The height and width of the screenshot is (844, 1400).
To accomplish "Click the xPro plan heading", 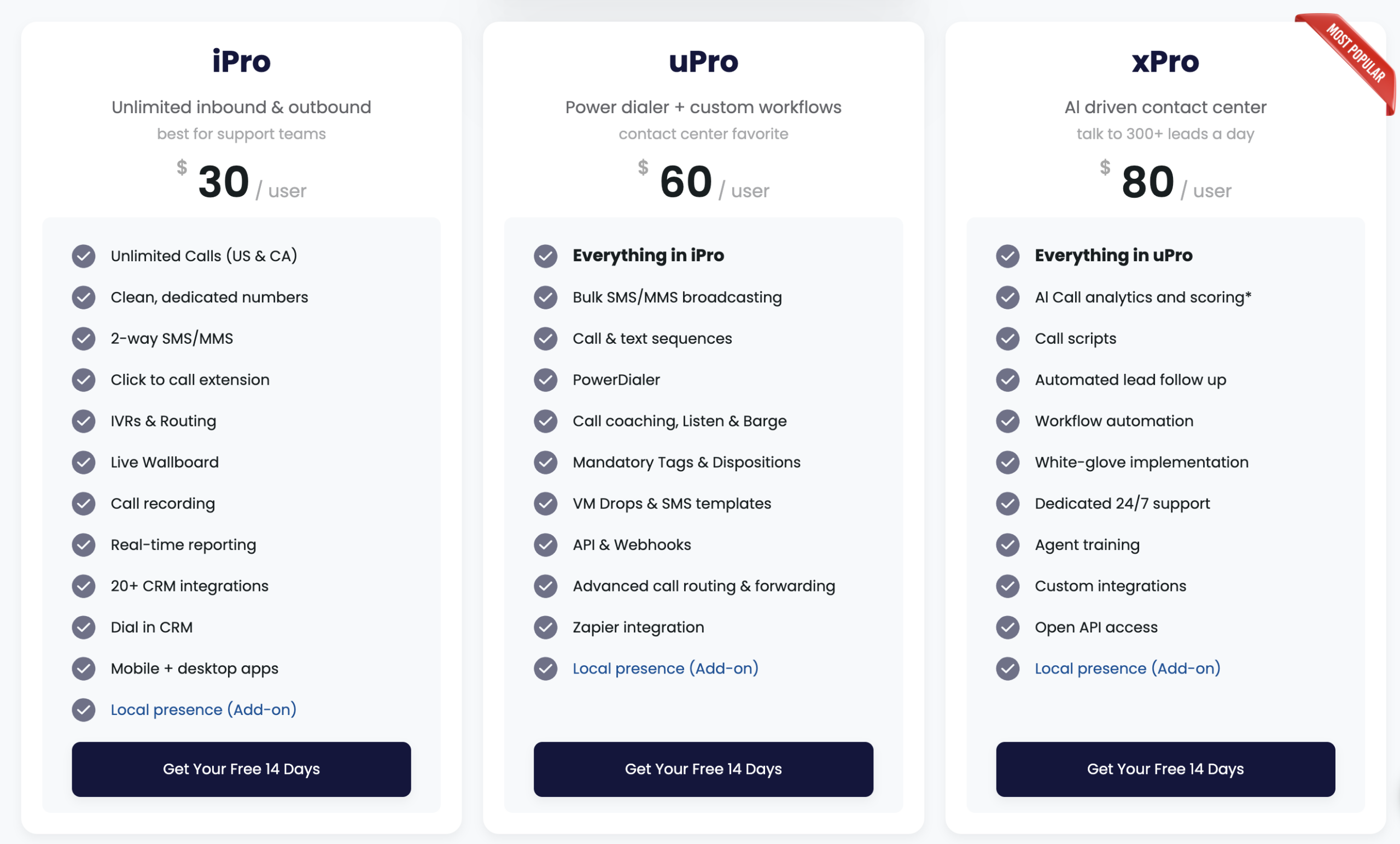I will [x=1165, y=61].
